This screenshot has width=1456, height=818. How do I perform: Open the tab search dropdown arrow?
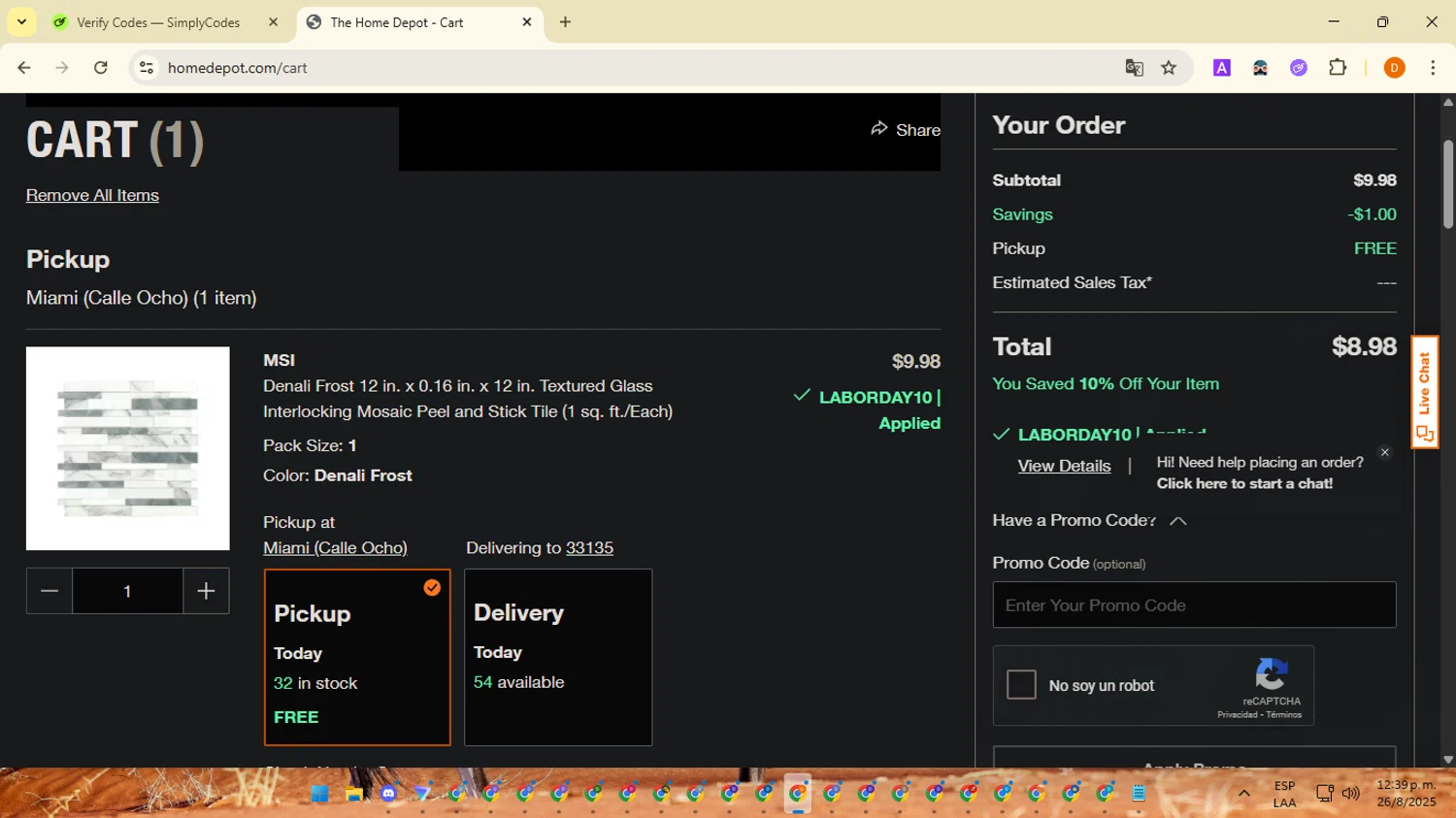[21, 21]
